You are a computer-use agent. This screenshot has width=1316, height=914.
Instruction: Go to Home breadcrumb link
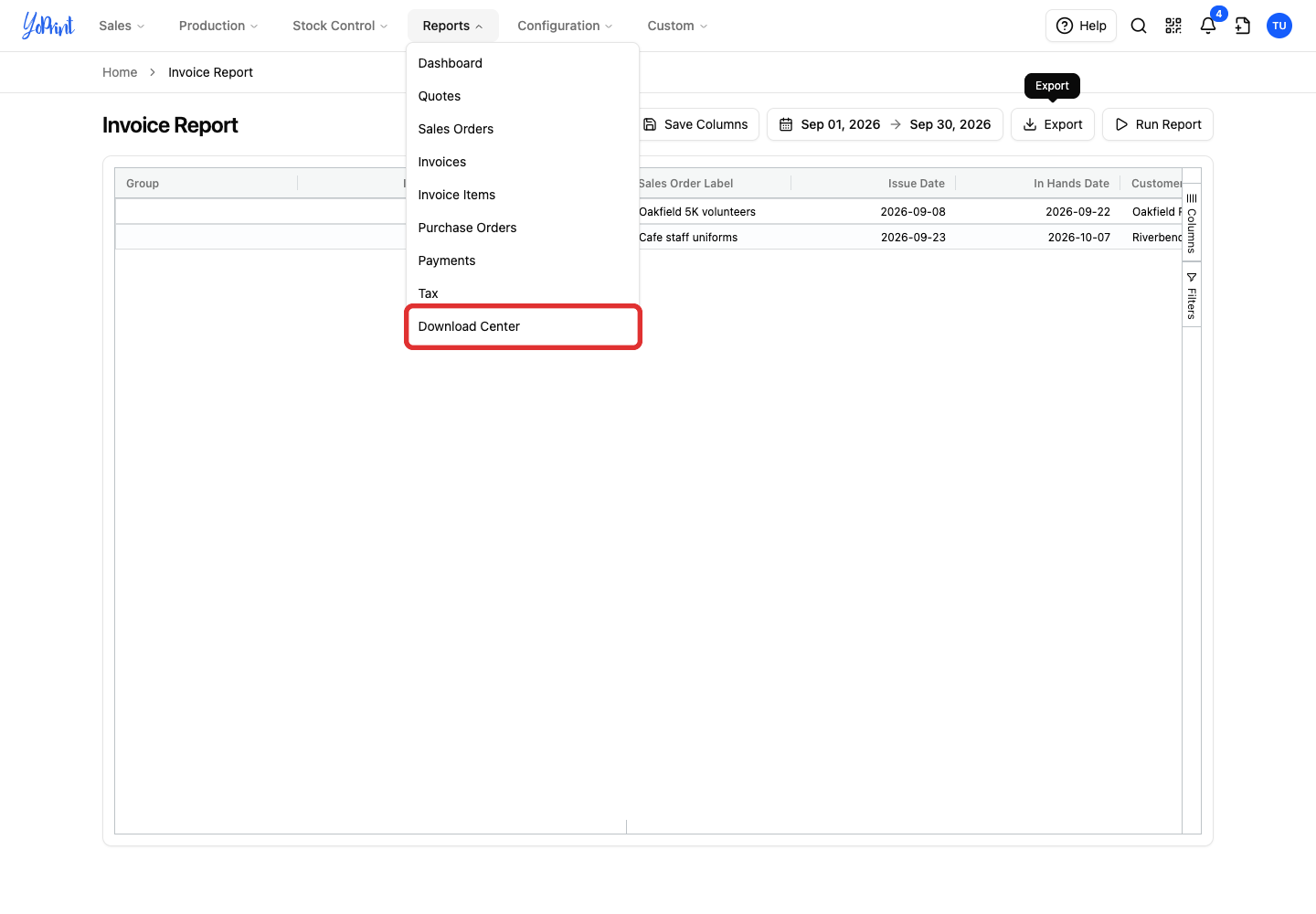pos(120,72)
